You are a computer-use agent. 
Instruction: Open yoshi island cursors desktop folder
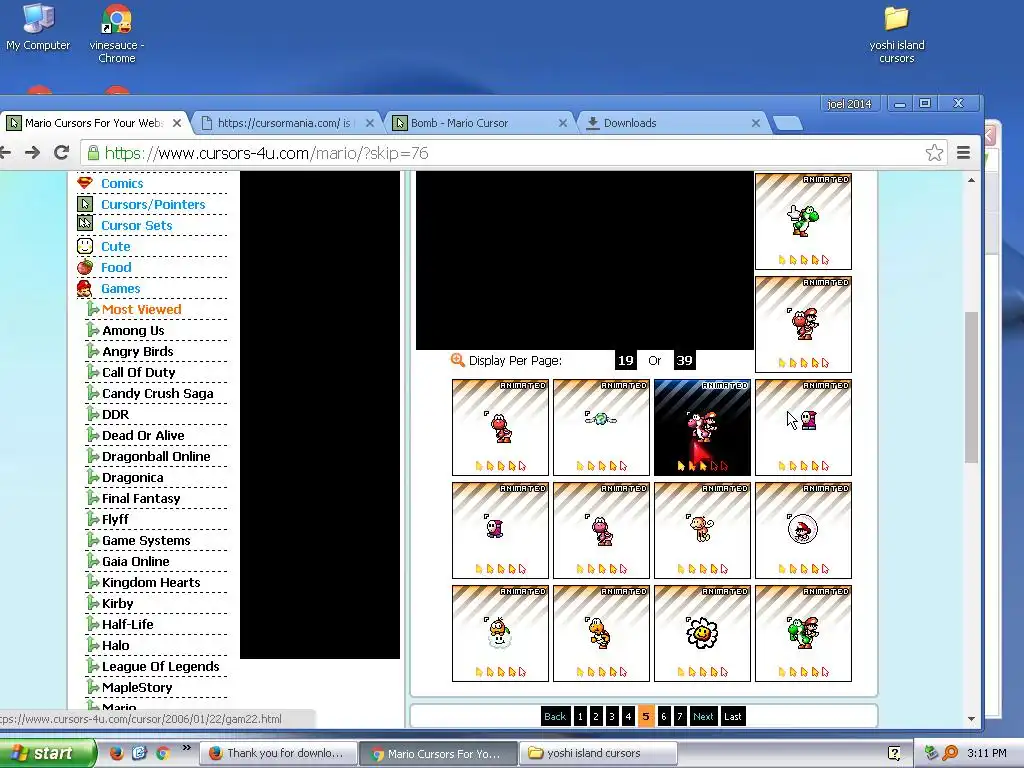[x=897, y=34]
